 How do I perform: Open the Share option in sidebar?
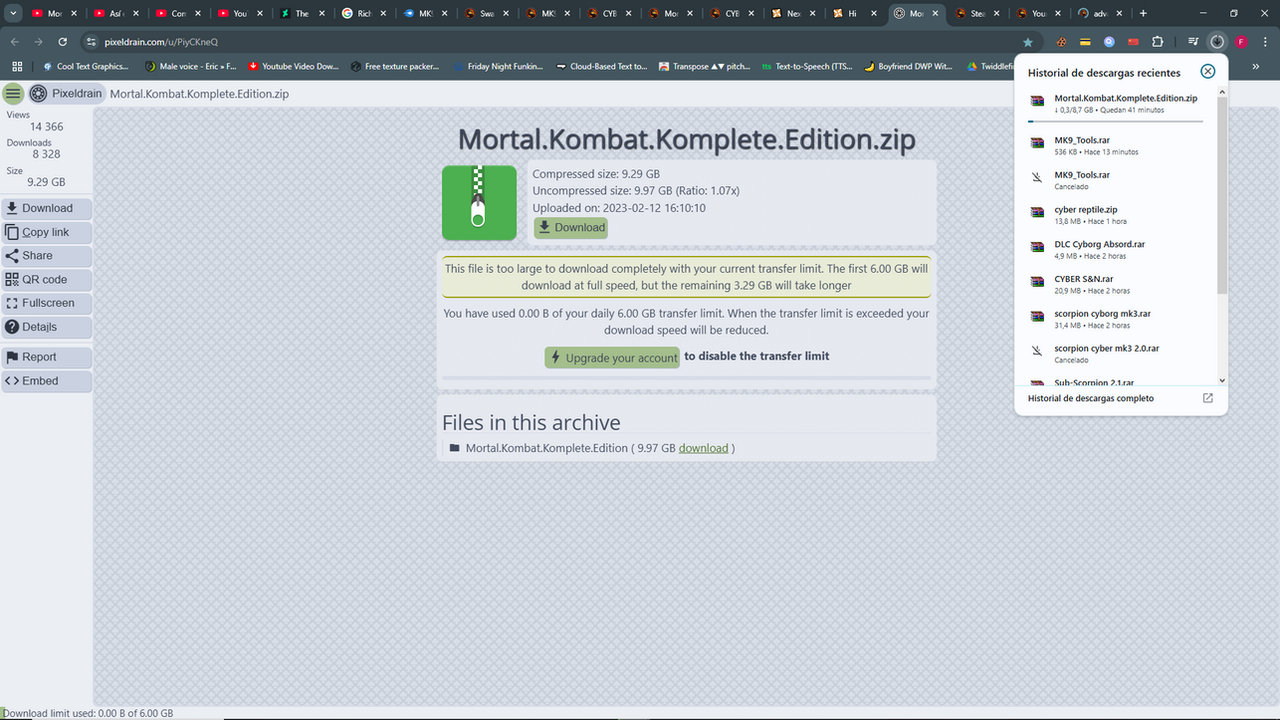(x=47, y=256)
